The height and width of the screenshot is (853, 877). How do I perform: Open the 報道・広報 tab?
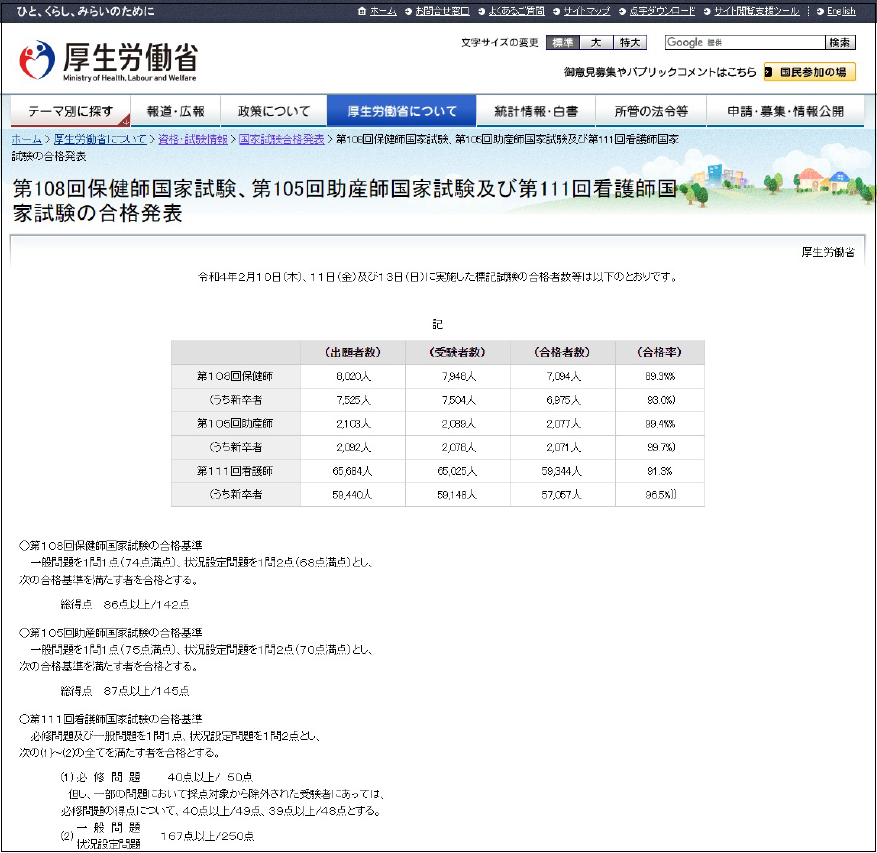175,111
